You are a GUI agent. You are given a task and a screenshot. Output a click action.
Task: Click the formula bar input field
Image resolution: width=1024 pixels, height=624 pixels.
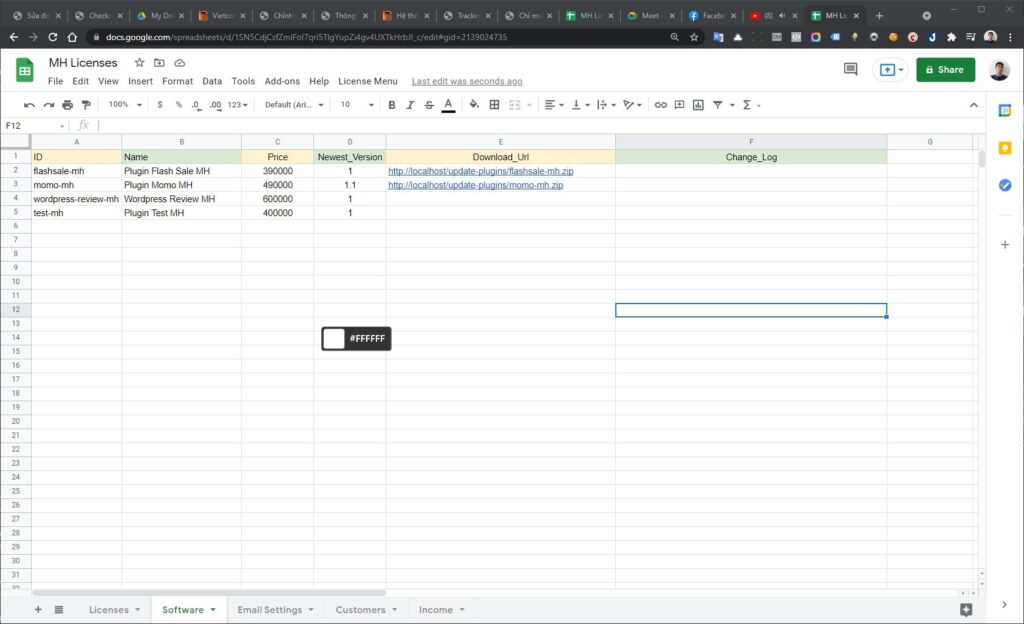click(500, 125)
